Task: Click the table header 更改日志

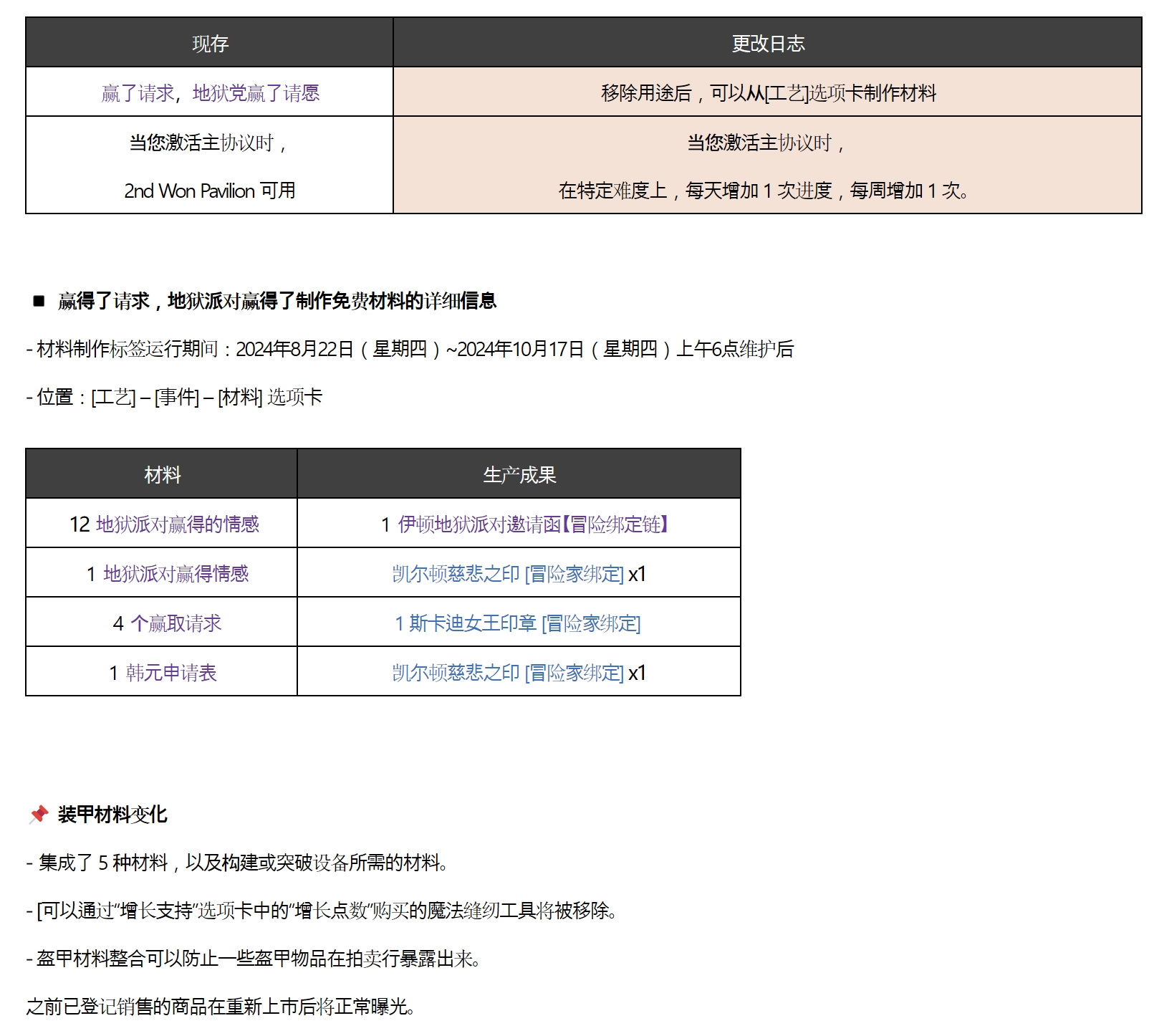Action: [768, 44]
